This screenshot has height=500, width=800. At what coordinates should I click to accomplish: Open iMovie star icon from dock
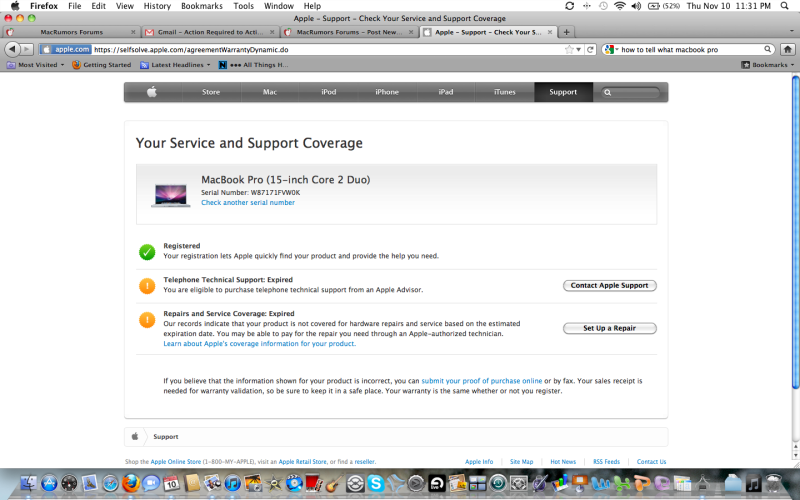tap(274, 483)
